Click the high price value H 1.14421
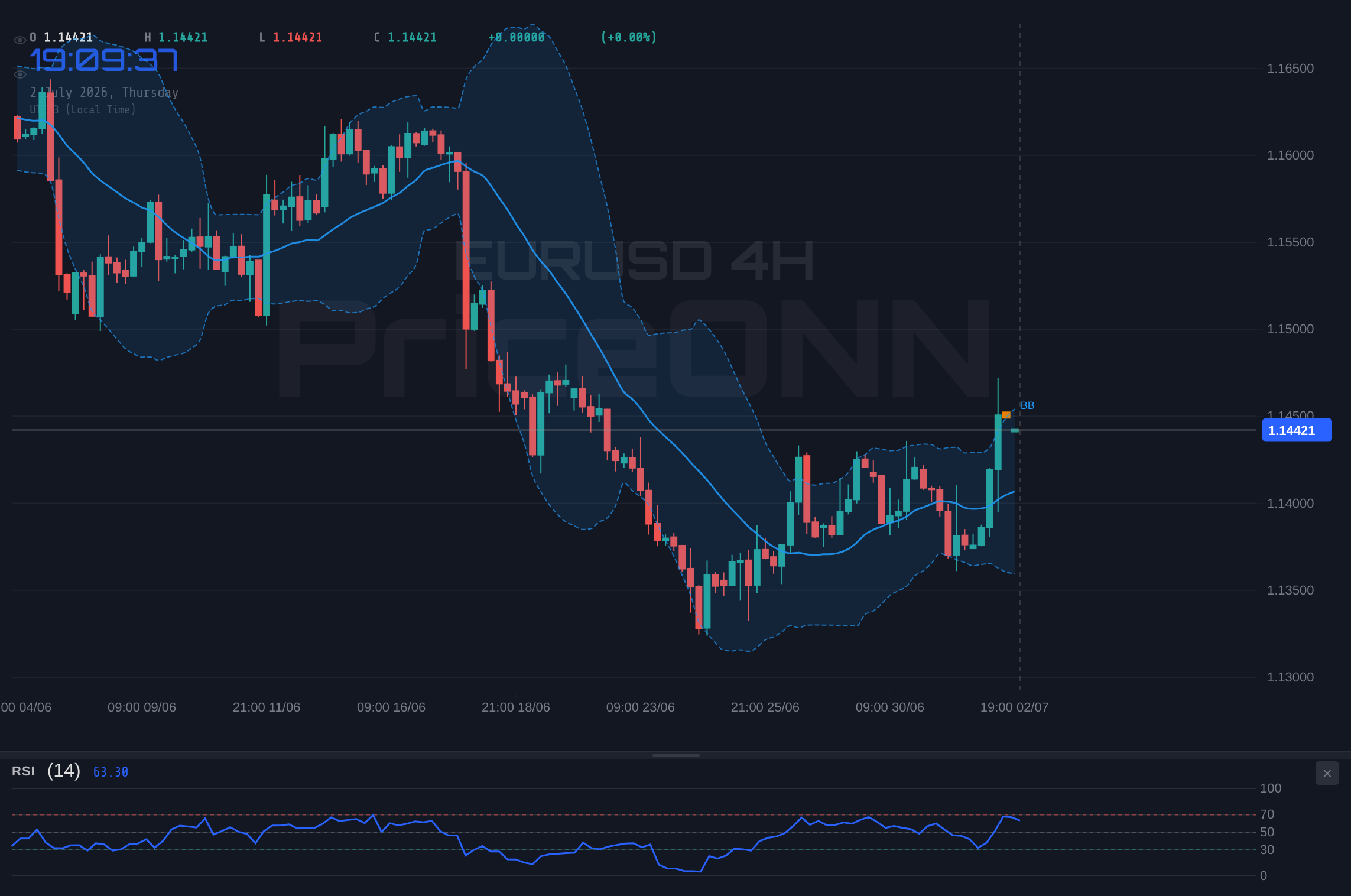1351x896 pixels. coord(176,37)
